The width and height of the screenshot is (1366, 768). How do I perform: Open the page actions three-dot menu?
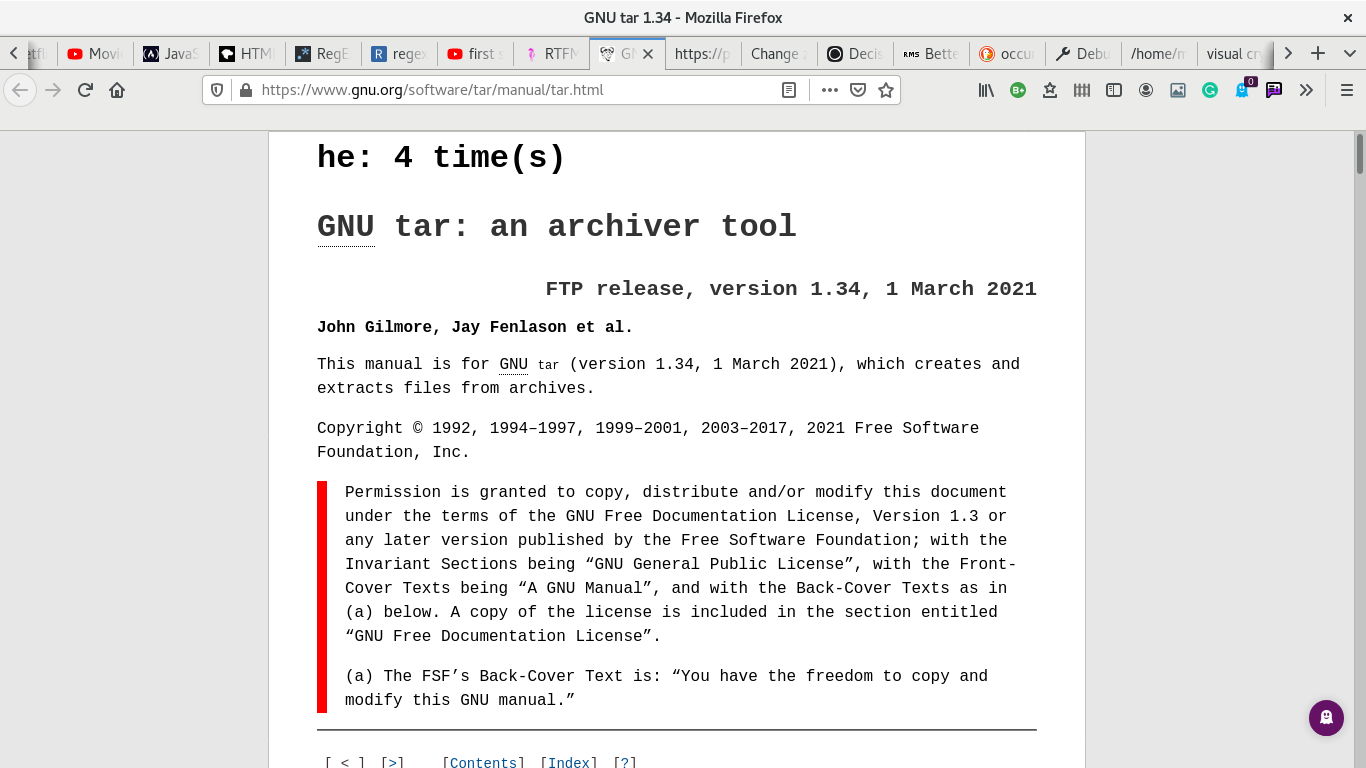point(829,90)
